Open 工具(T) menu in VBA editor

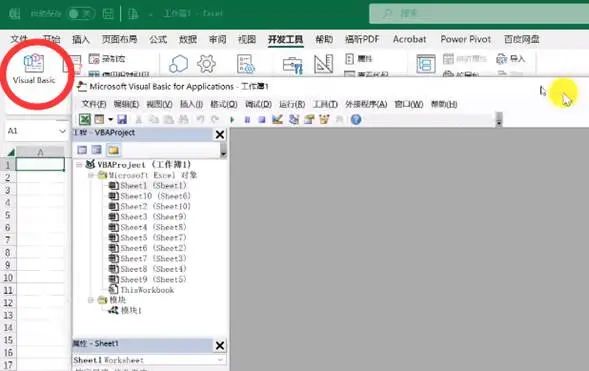(325, 104)
